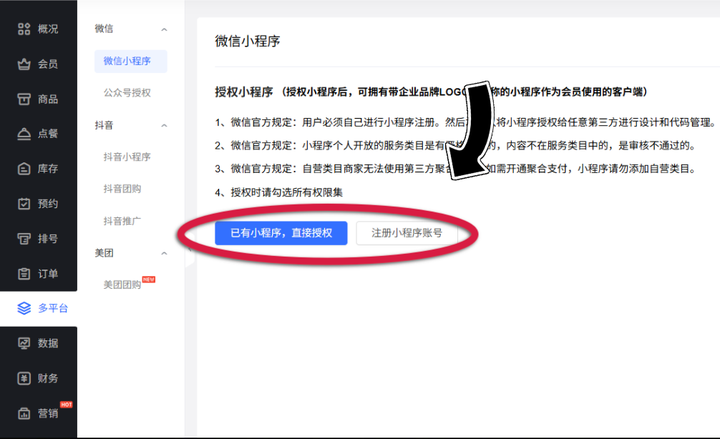Click the line 4、授权时请勾选所有权限集
This screenshot has width=720, height=439.
279,192
